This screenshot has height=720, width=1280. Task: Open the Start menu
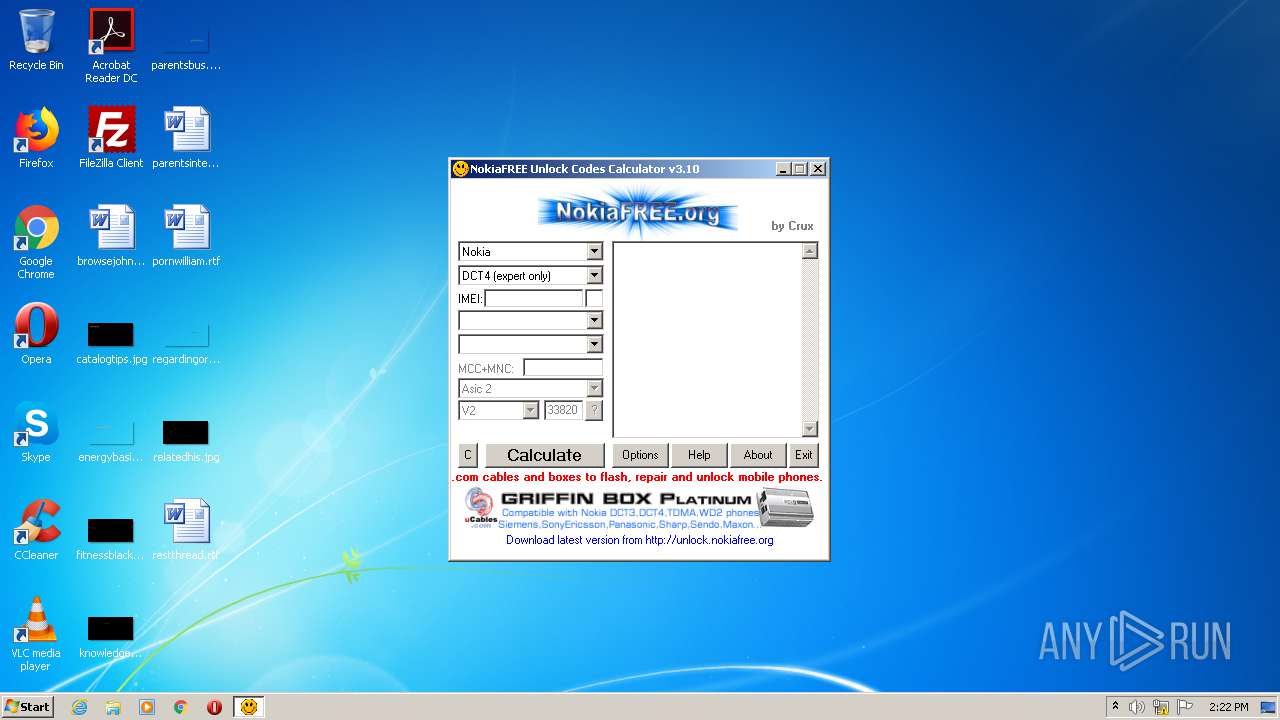pyautogui.click(x=28, y=707)
